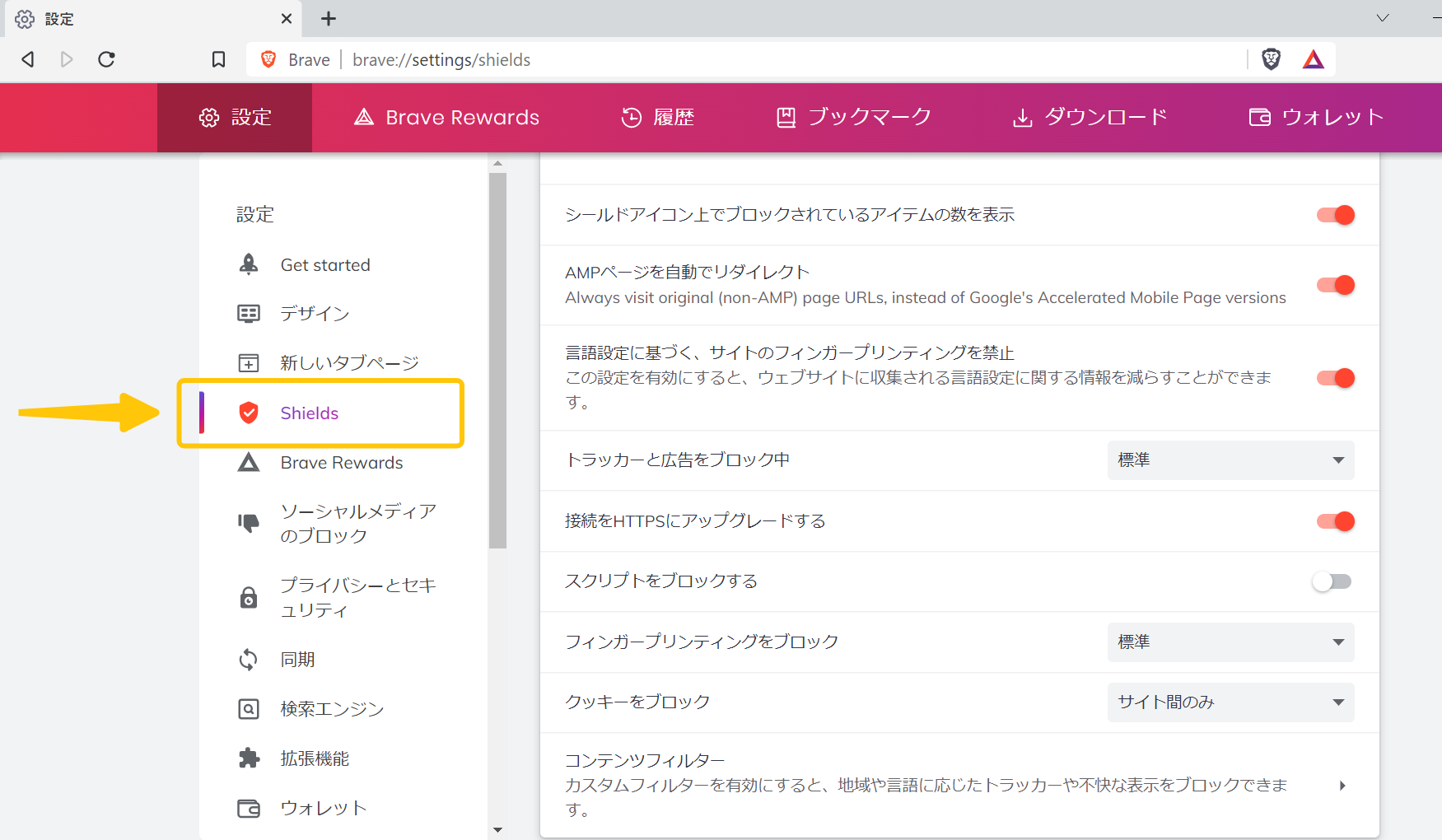
Task: Open the Brave Shields lion icon in the address bar
Action: (x=1271, y=59)
